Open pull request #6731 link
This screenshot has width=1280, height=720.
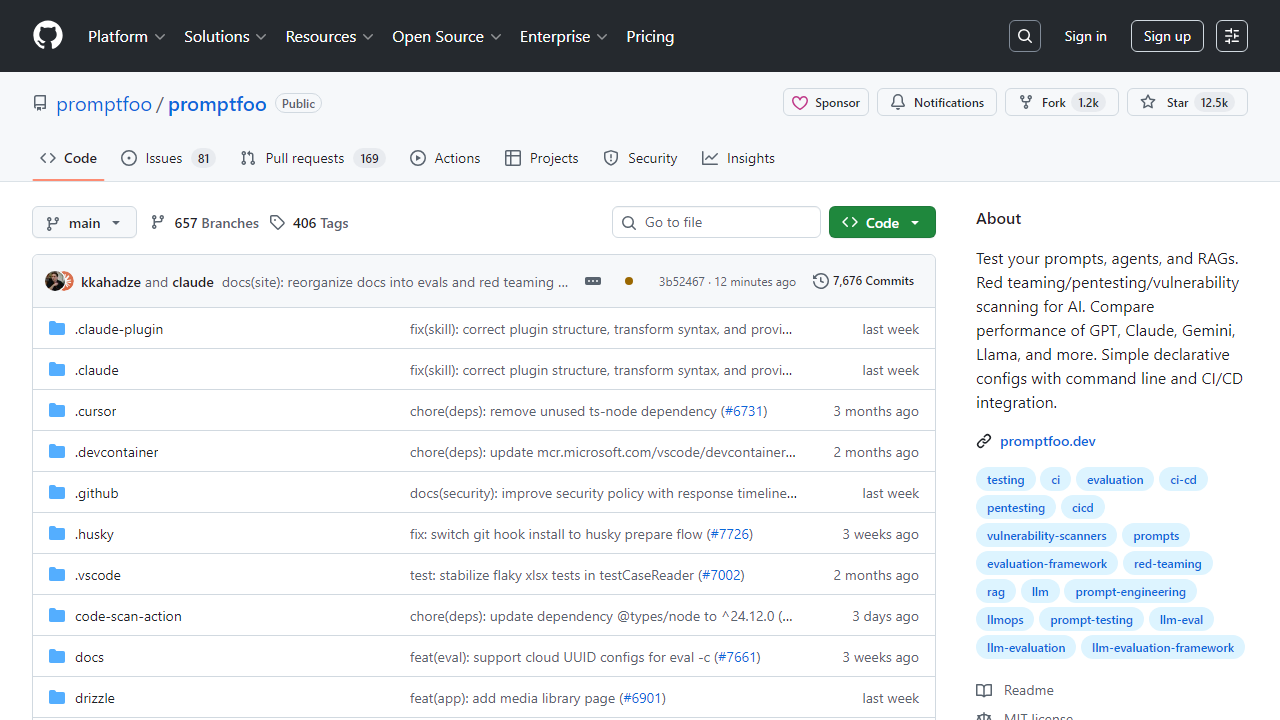pyautogui.click(x=744, y=411)
